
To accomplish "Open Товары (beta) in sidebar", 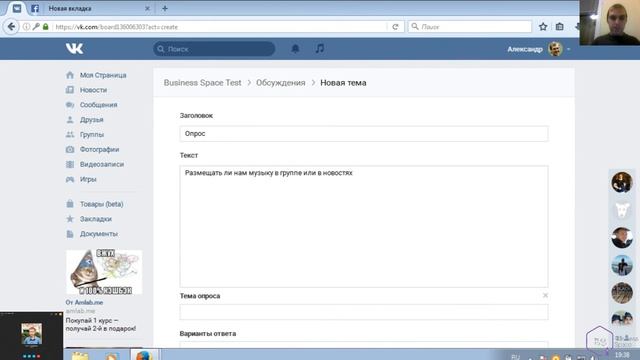I will pyautogui.click(x=101, y=204).
